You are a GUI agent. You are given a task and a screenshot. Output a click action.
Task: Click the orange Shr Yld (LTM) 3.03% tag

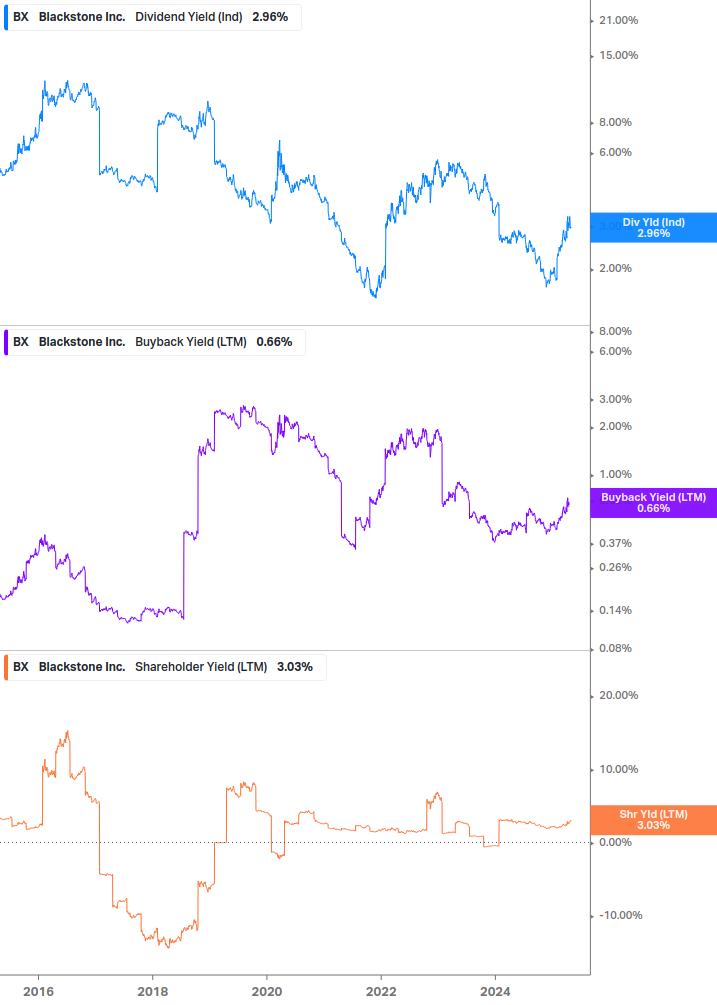653,820
